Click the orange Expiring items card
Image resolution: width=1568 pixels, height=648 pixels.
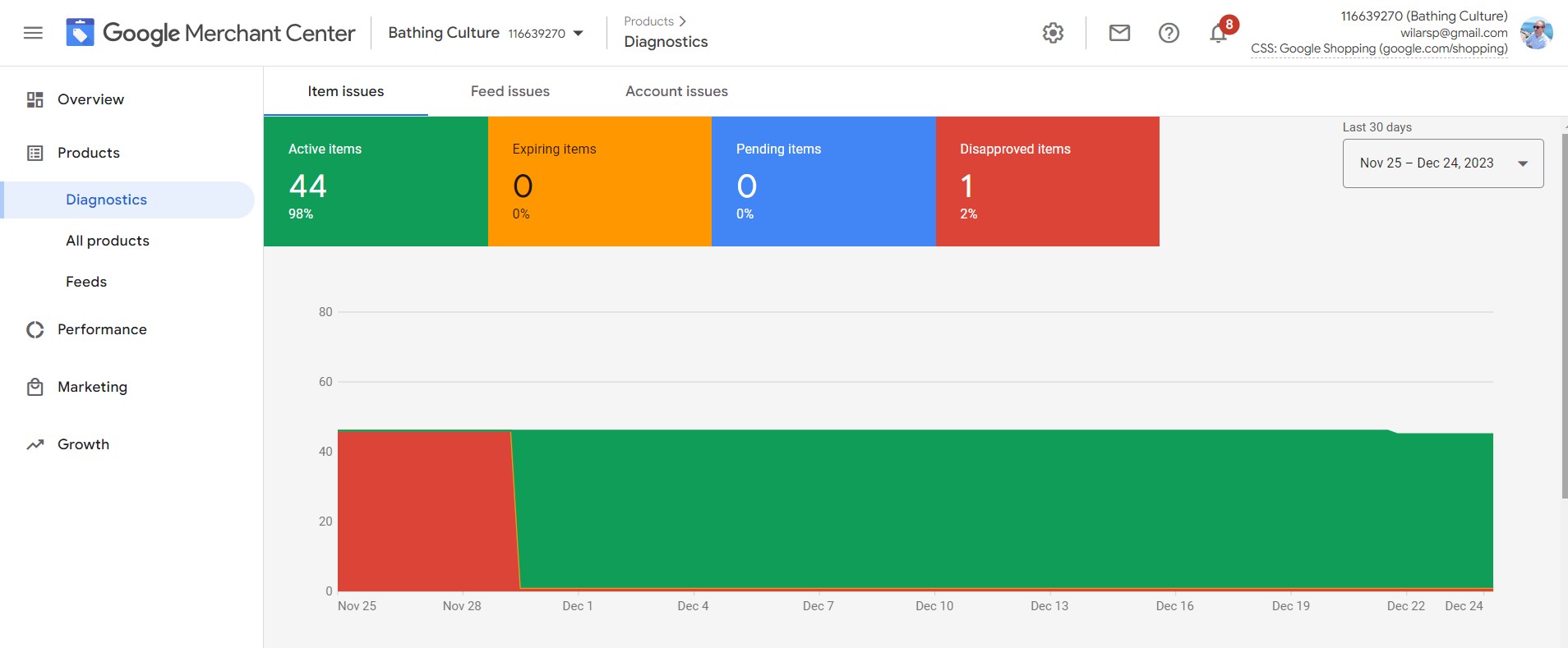pos(600,182)
